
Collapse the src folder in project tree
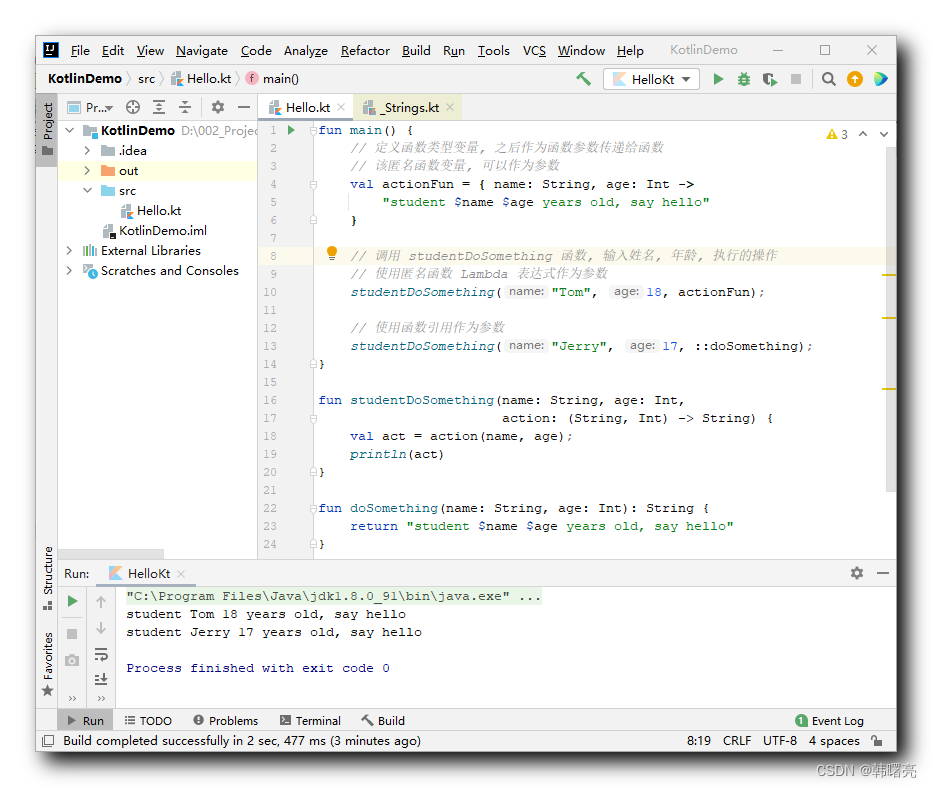(x=87, y=190)
